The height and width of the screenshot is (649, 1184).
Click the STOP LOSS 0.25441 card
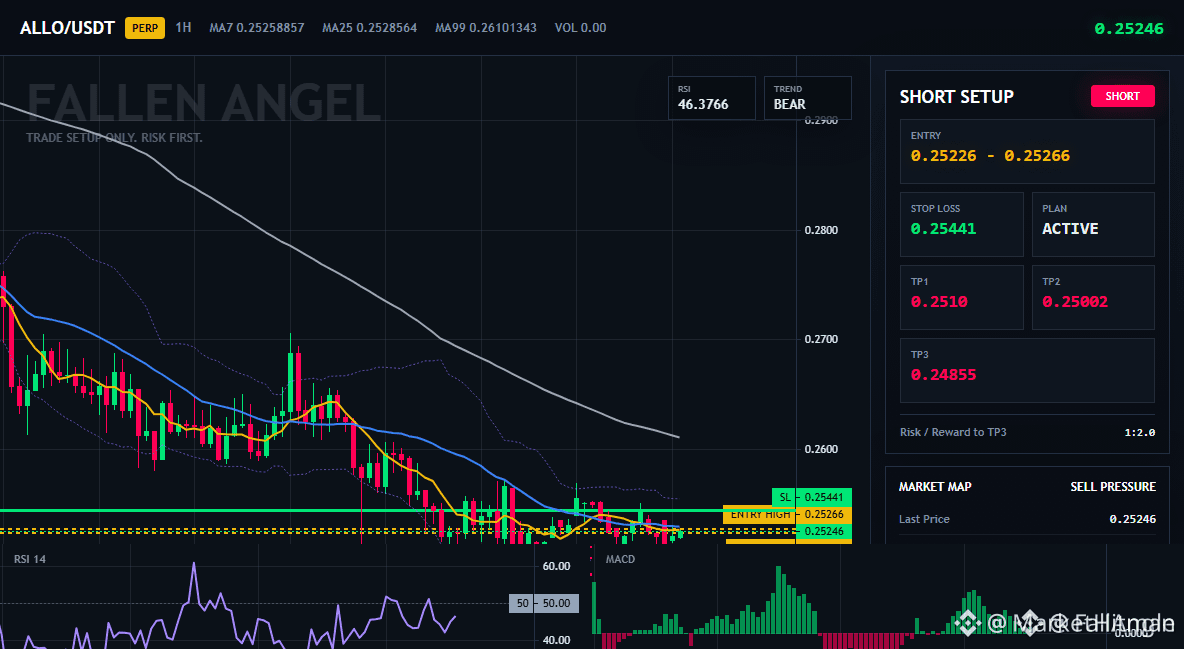(x=961, y=224)
